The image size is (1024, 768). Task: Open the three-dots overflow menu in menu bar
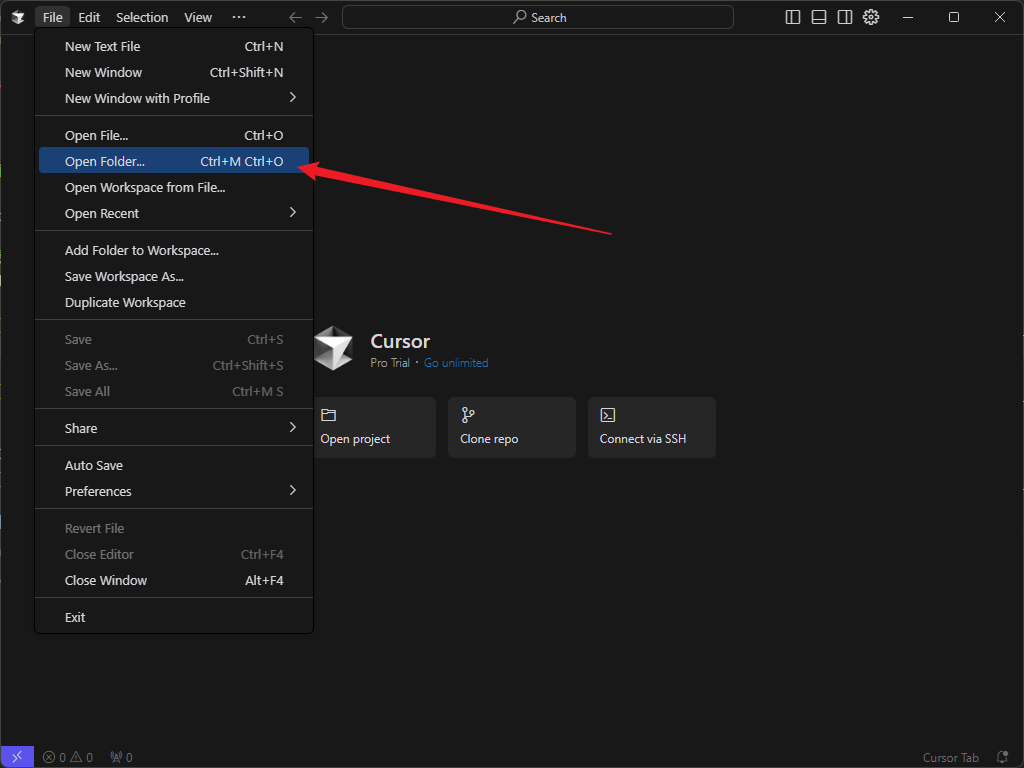[x=239, y=18]
